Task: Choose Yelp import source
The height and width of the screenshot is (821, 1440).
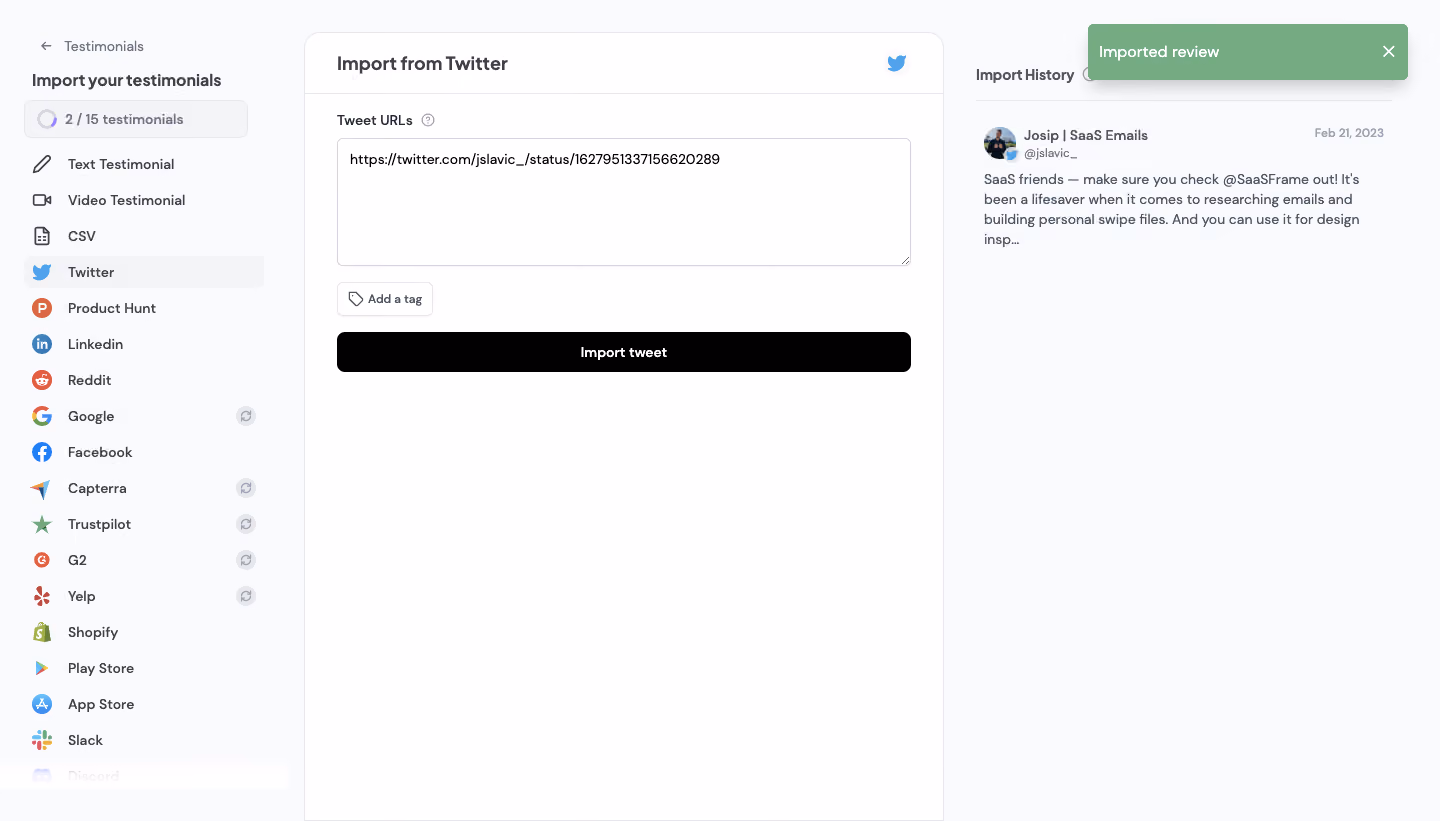Action: tap(144, 596)
